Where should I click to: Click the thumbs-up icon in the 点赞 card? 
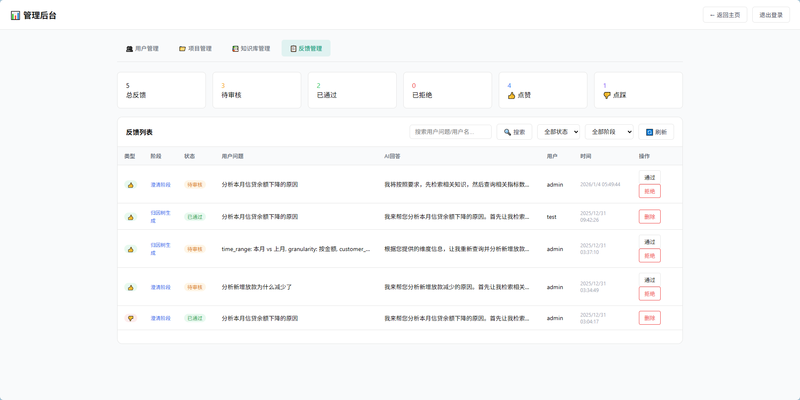pyautogui.click(x=511, y=95)
